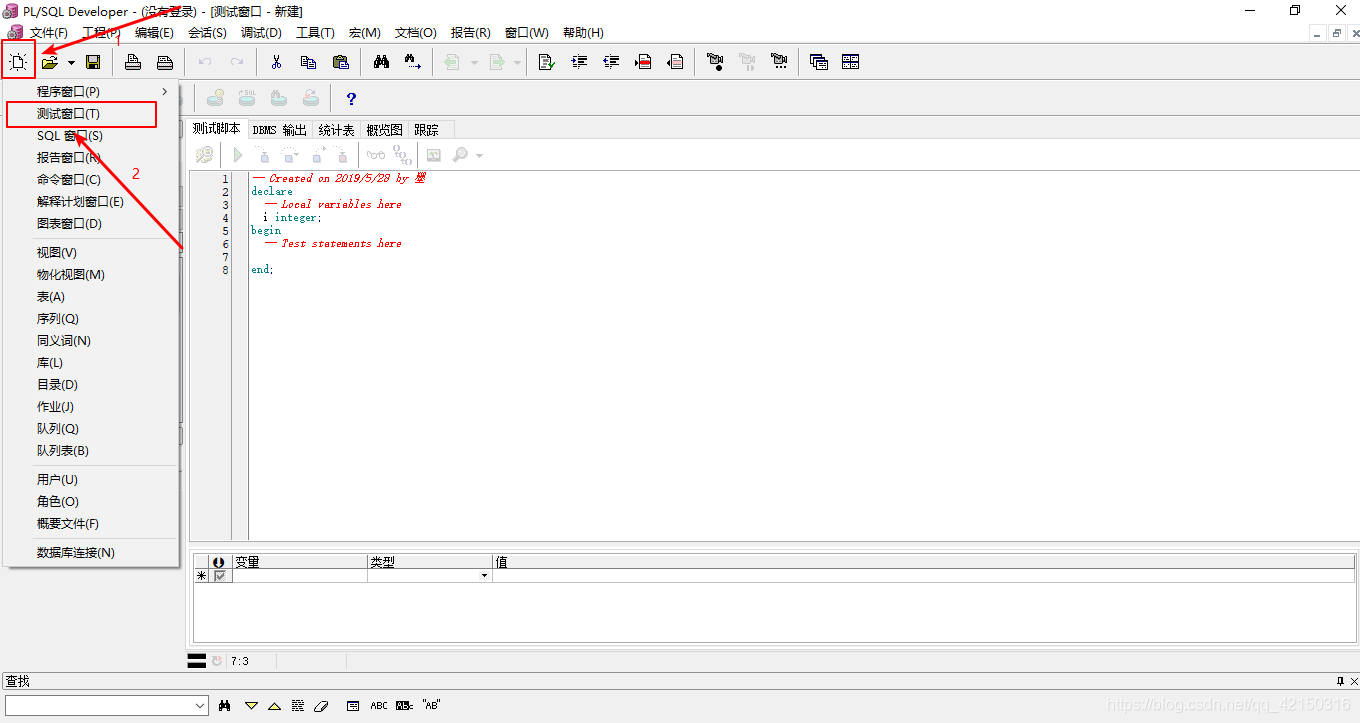1360x723 pixels.
Task: Choose 物化视图(M) menu item
Action: point(92,275)
